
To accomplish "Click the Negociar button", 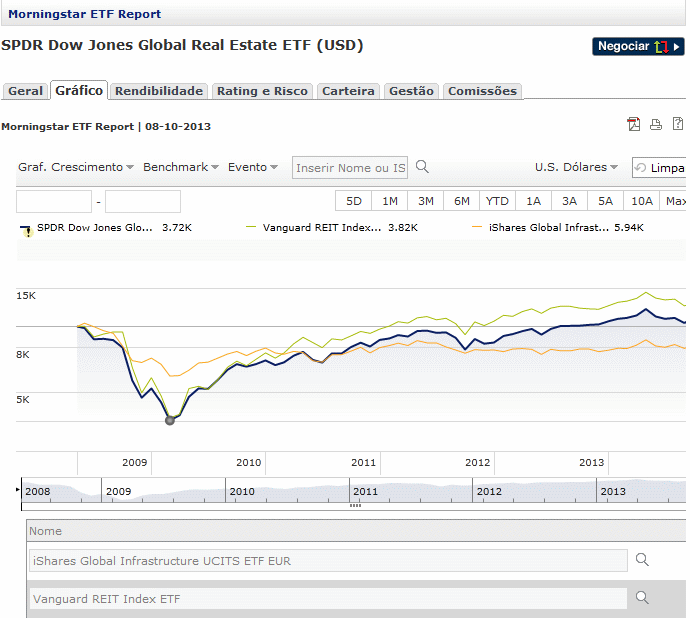I will coord(638,46).
